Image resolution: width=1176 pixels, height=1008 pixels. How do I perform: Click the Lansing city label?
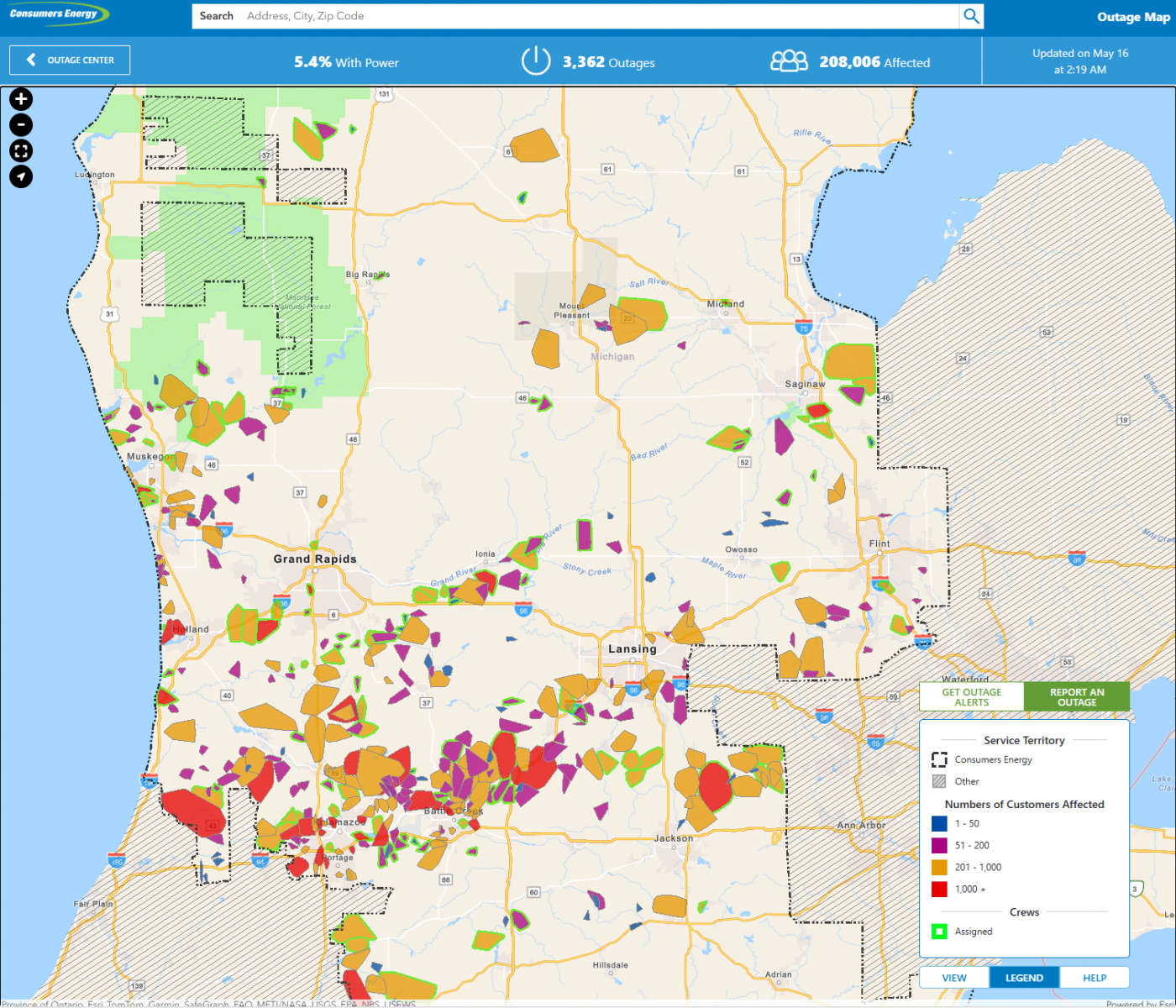[x=633, y=649]
